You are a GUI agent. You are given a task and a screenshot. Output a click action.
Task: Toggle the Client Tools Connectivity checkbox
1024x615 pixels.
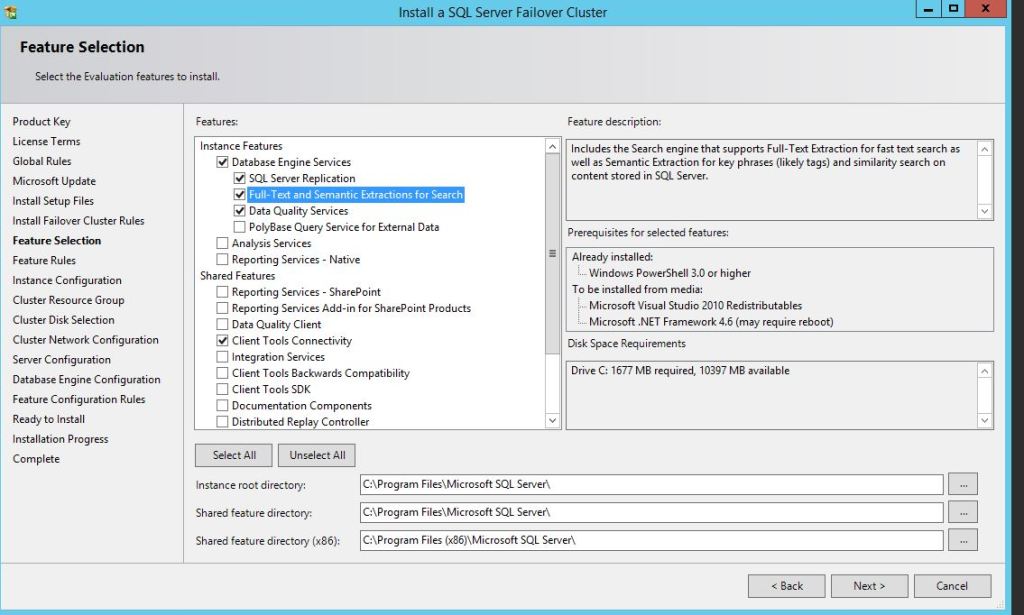pyautogui.click(x=223, y=341)
